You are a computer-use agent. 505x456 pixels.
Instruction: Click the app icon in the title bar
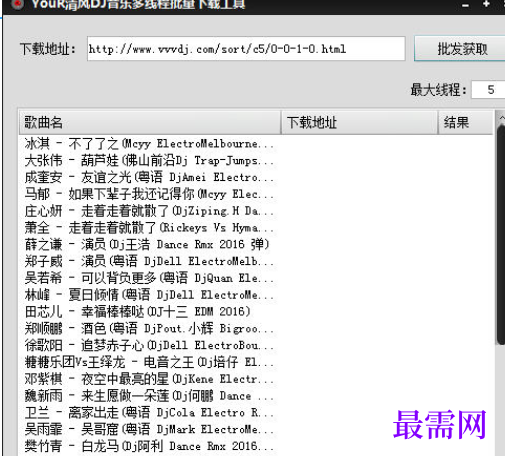point(17,4)
